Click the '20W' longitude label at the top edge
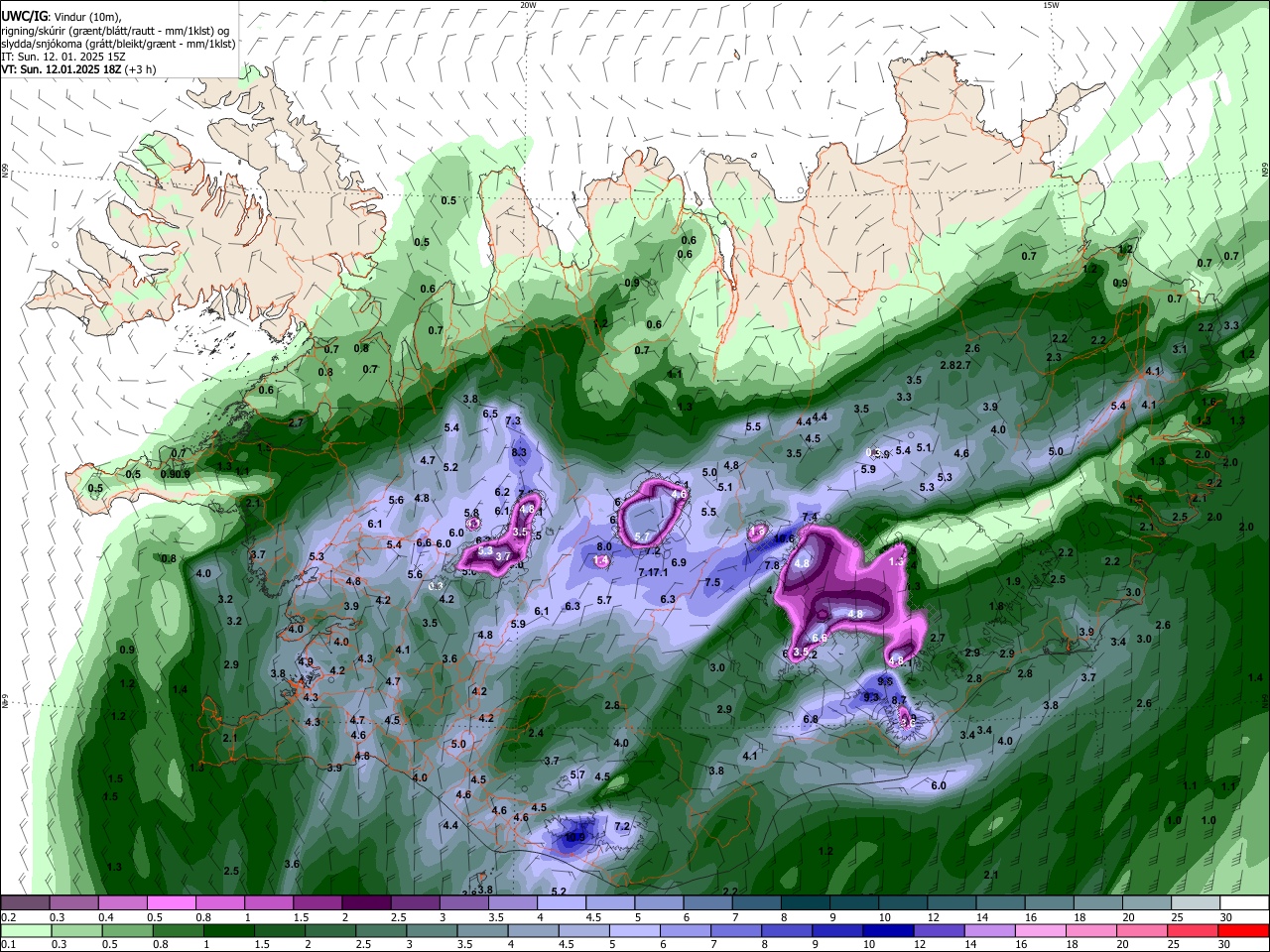This screenshot has width=1270, height=952. coord(528,5)
